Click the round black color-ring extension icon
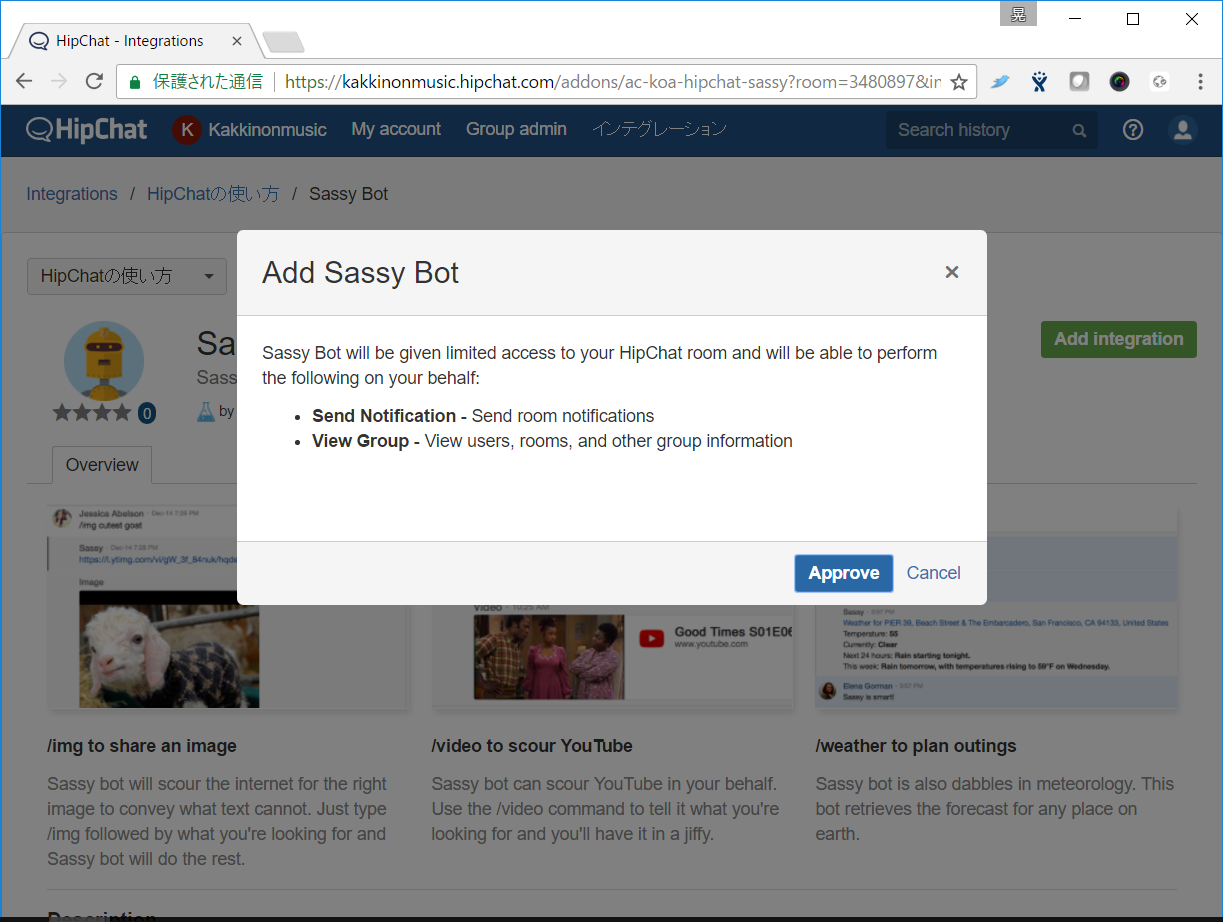This screenshot has width=1223, height=922. (1119, 82)
